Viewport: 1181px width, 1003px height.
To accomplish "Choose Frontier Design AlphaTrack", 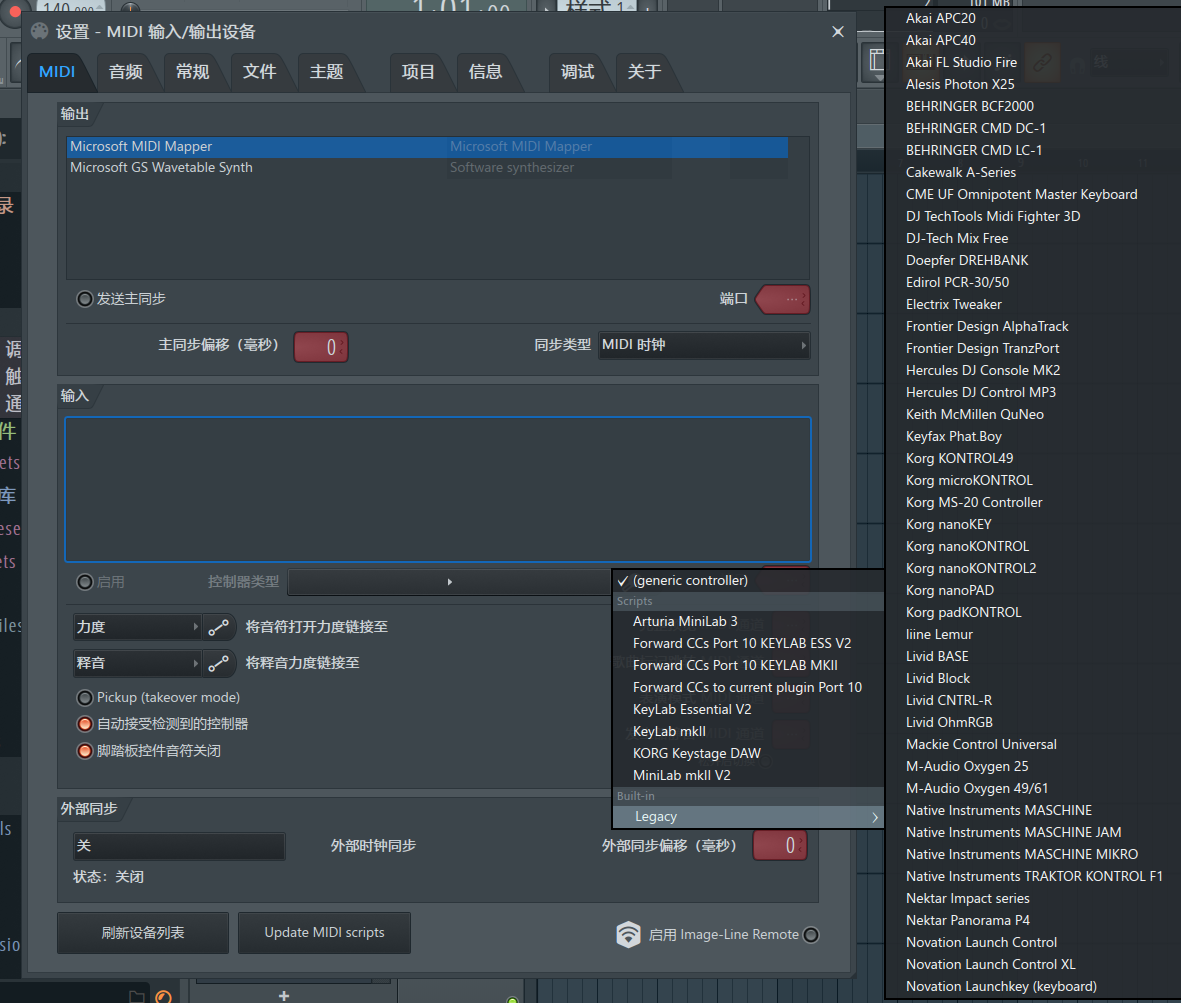I will pyautogui.click(x=1033, y=327).
